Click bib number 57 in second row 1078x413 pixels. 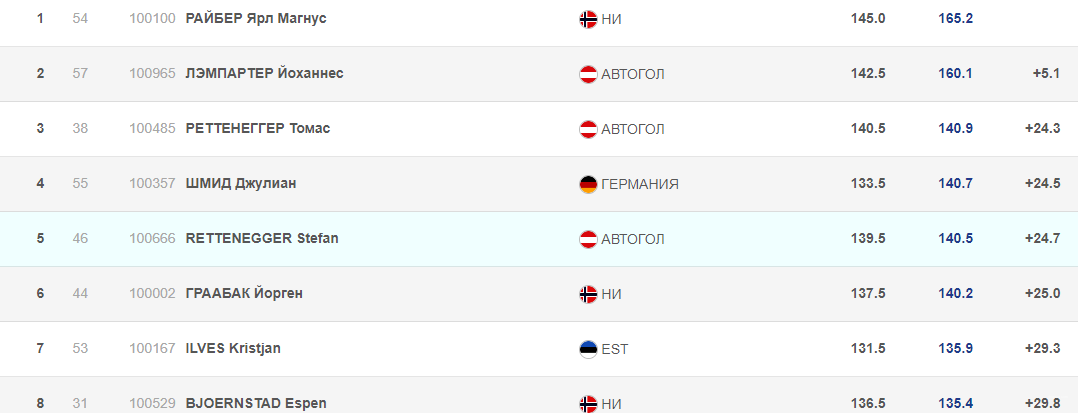(x=80, y=74)
